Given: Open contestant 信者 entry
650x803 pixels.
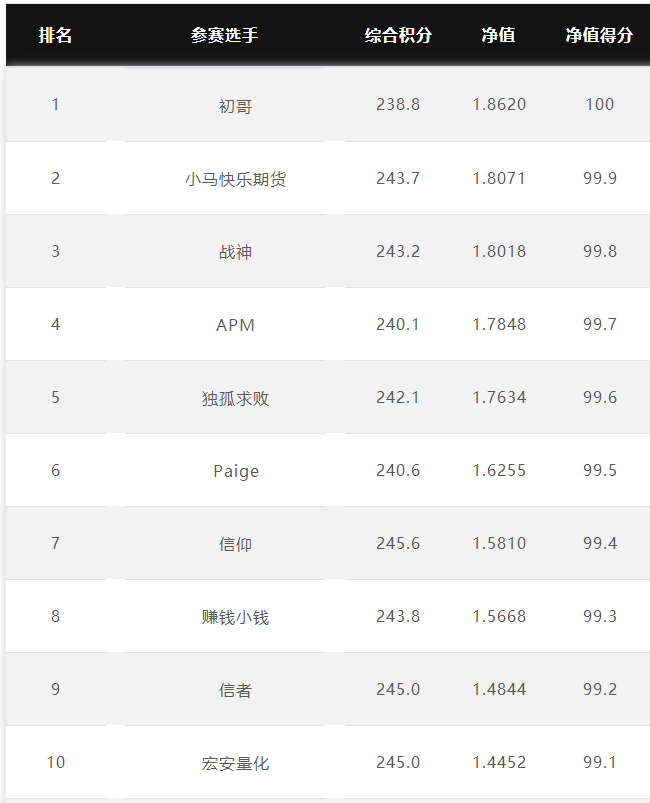Looking at the screenshot, I should pos(235,690).
